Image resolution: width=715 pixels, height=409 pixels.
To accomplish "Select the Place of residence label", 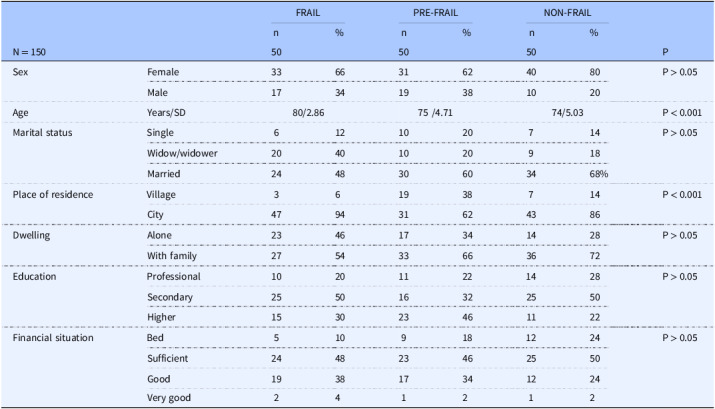I will click(x=54, y=194).
